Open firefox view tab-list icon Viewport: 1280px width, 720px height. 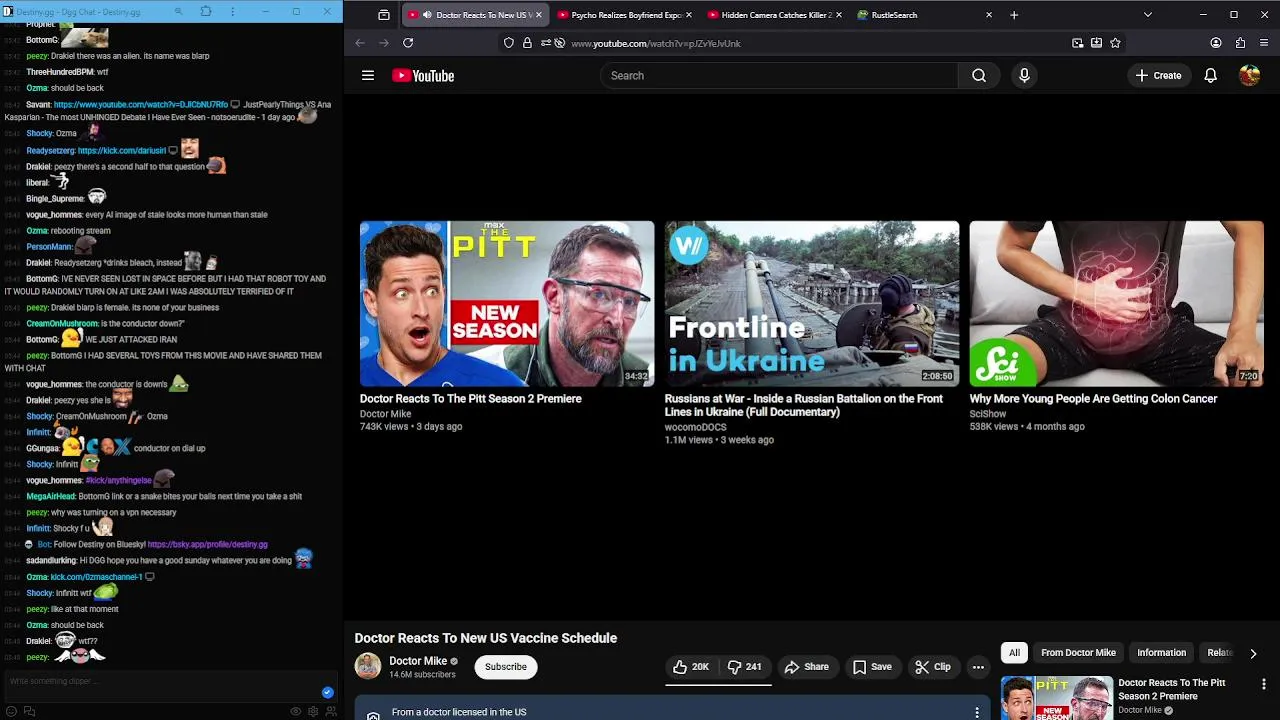pyautogui.click(x=384, y=15)
